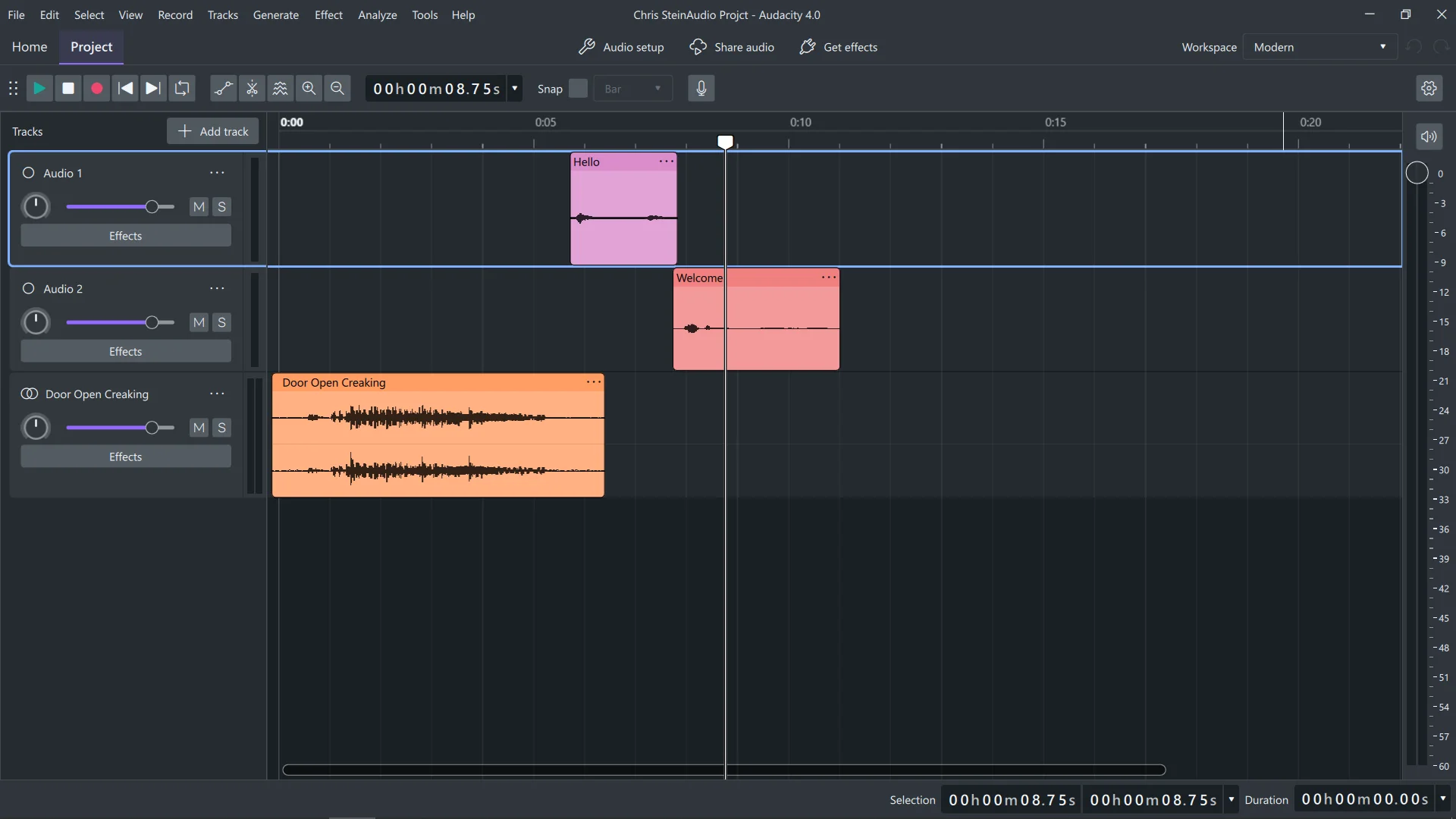
Task: Click the microphone input meter icon
Action: coord(701,89)
